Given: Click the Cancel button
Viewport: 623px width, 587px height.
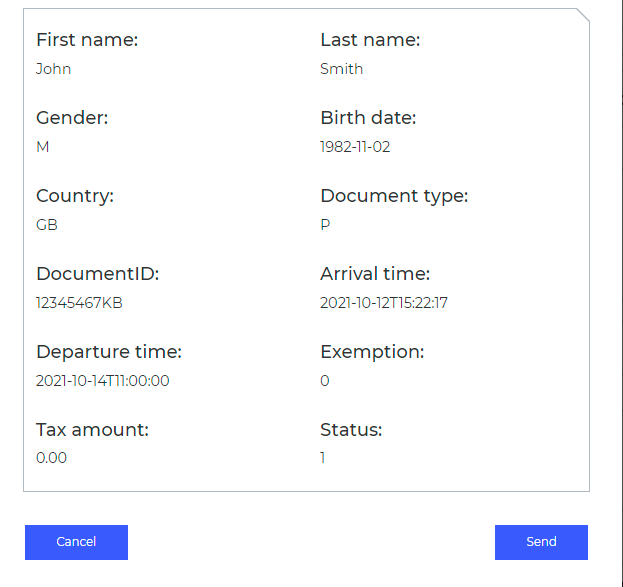Looking at the screenshot, I should (76, 542).
